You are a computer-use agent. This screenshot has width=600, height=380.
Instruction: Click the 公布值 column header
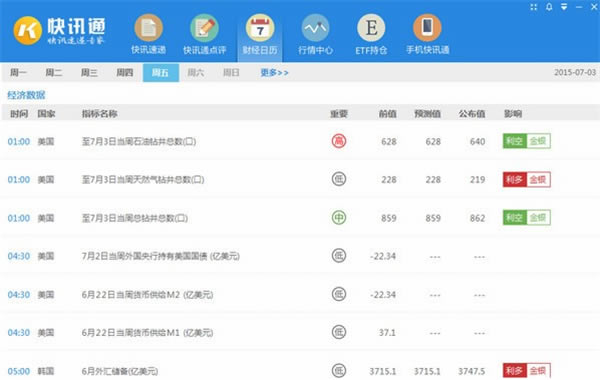[472, 114]
